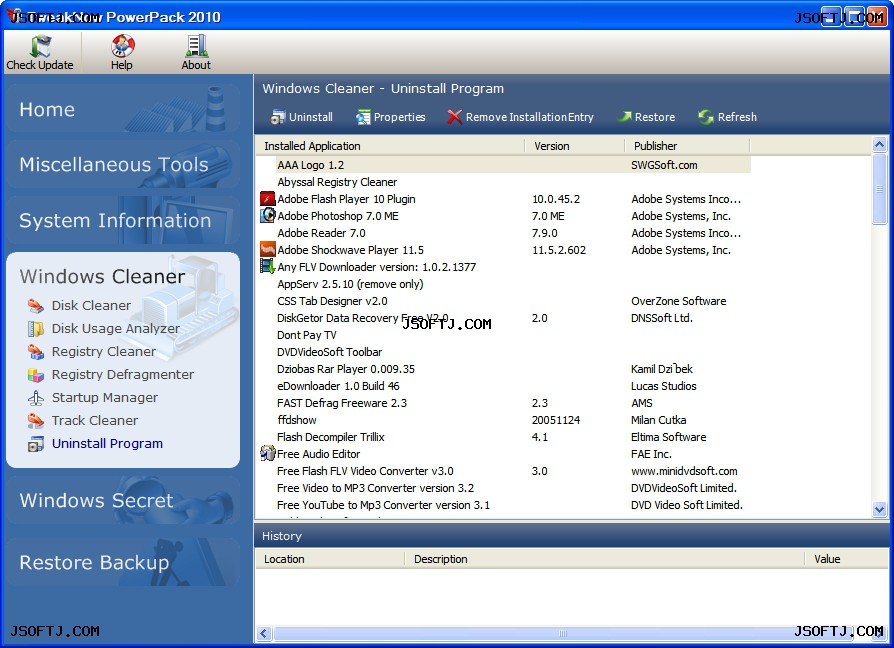Select Free YouTube to Mp3 Converter entry
Image resolution: width=894 pixels, height=648 pixels.
(x=384, y=505)
